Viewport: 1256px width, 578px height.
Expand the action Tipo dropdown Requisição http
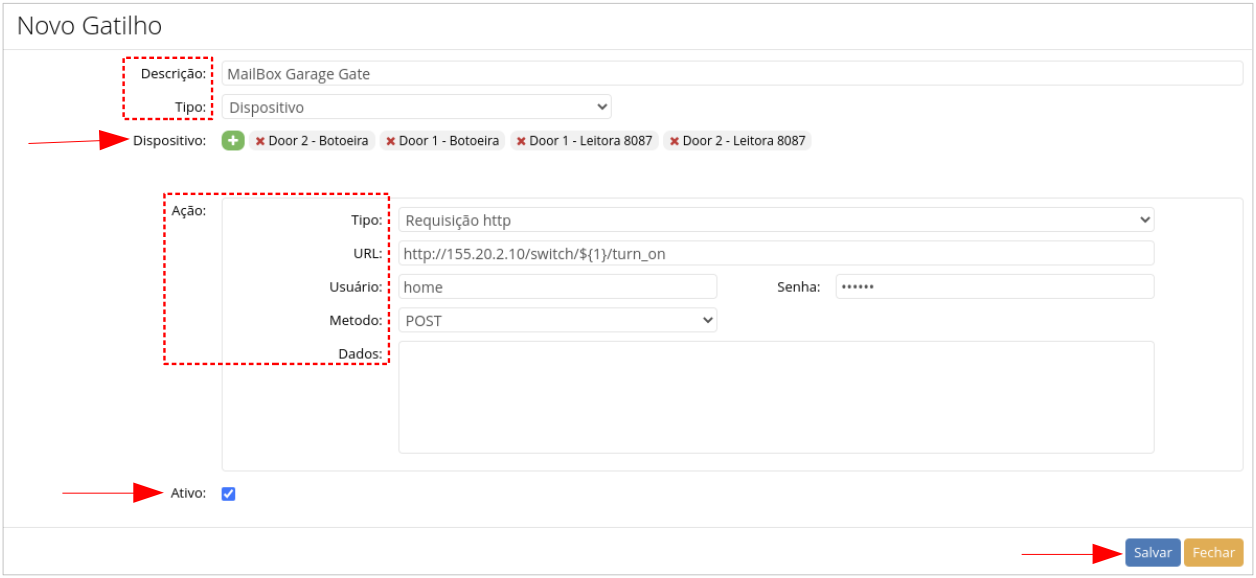pyautogui.click(x=775, y=220)
